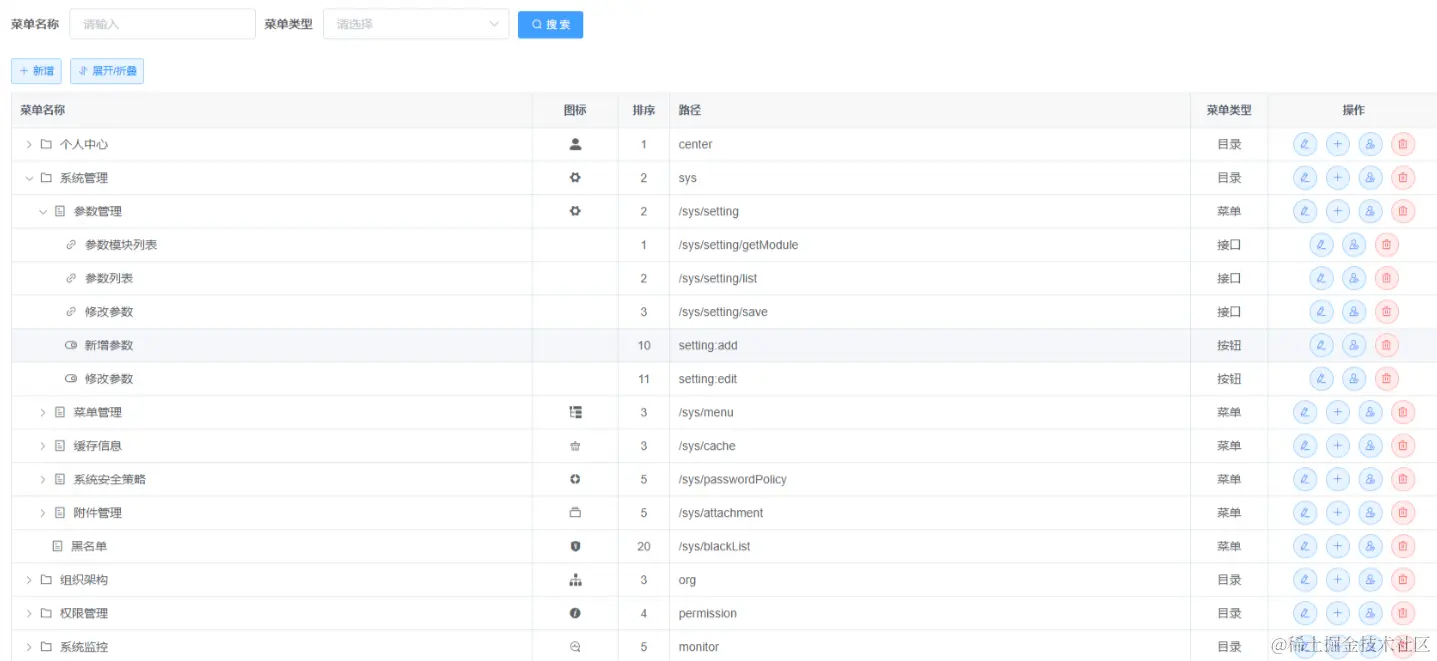Expand the 组织架构 tree node
This screenshot has width=1437, height=661.
tap(29, 580)
